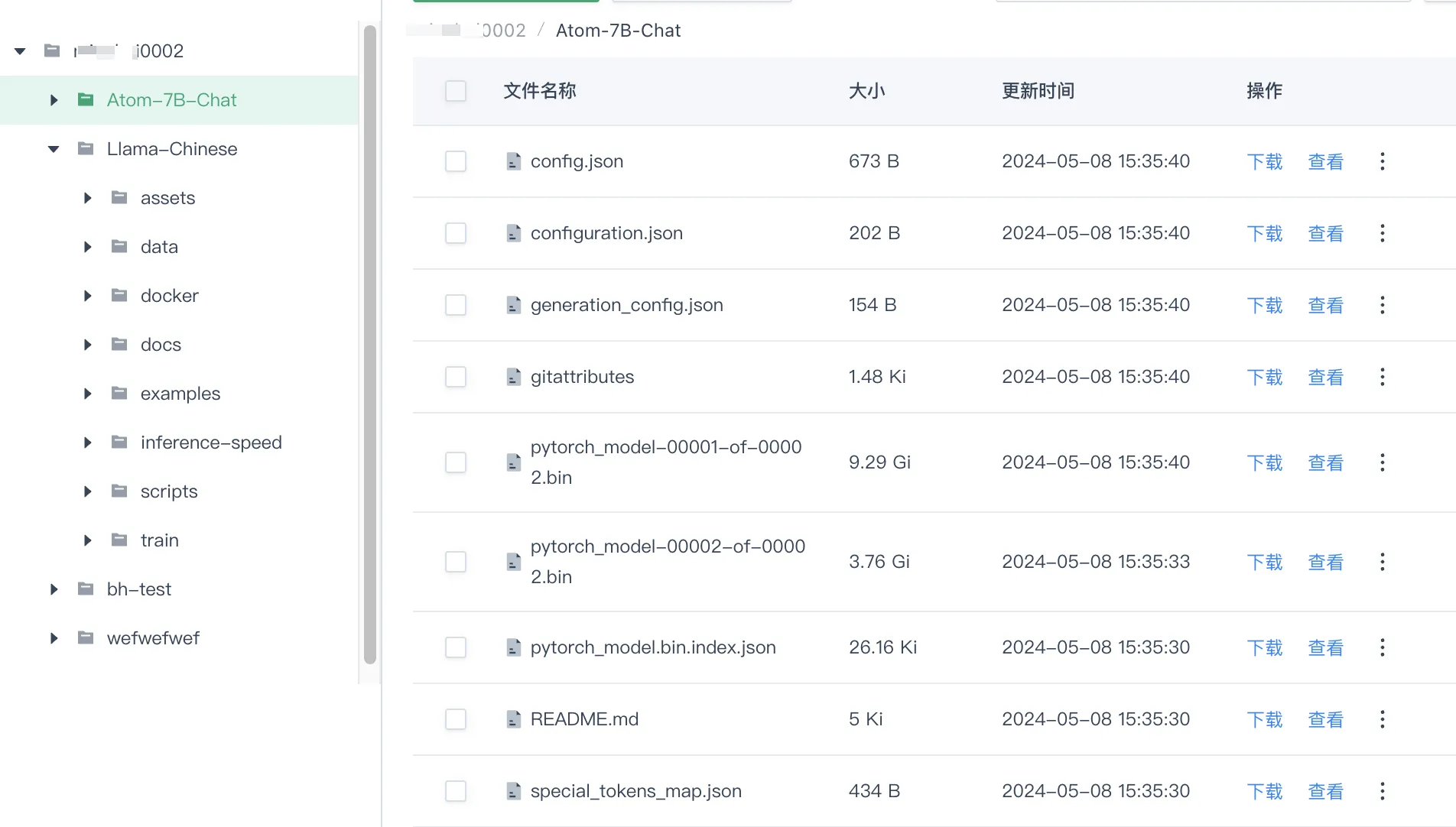Expand the docs folder arrow
Viewport: 1456px width, 827px height.
click(x=87, y=345)
